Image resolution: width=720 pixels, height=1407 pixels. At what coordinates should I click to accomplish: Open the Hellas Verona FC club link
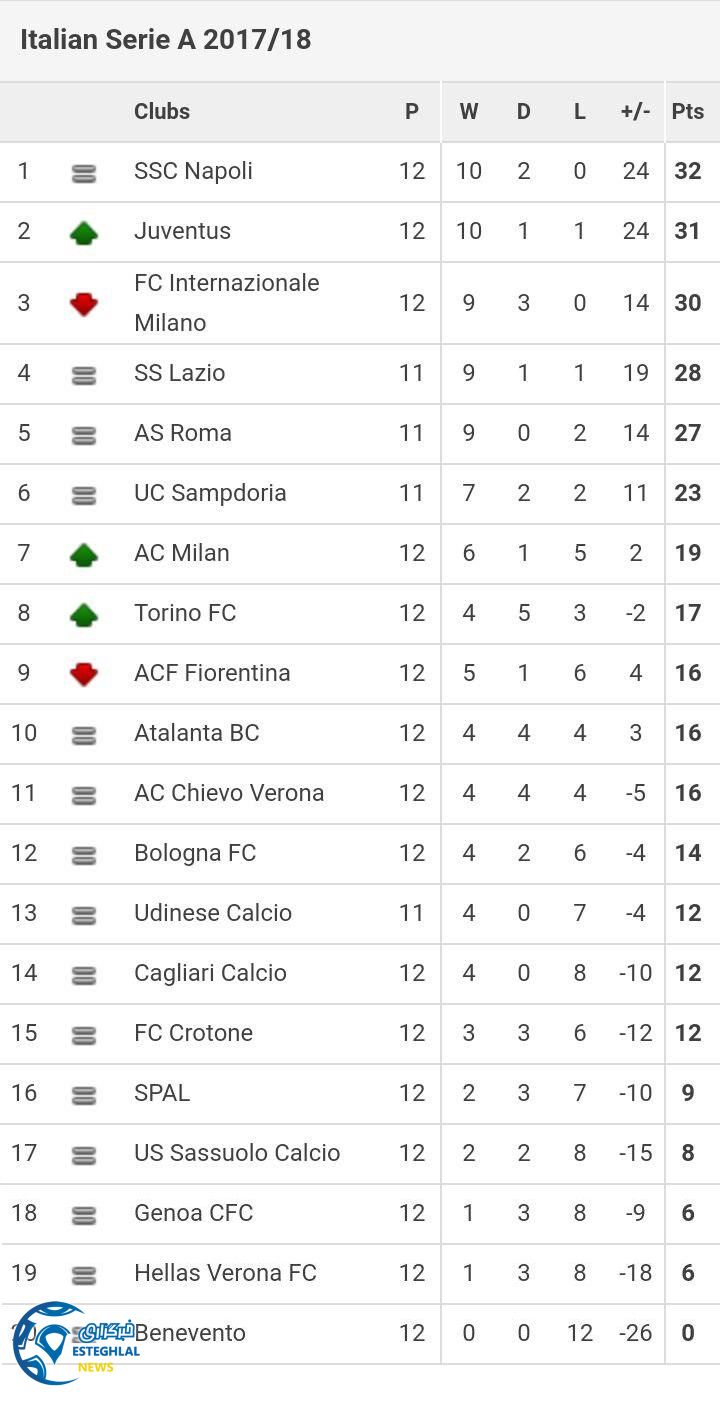pyautogui.click(x=225, y=1273)
